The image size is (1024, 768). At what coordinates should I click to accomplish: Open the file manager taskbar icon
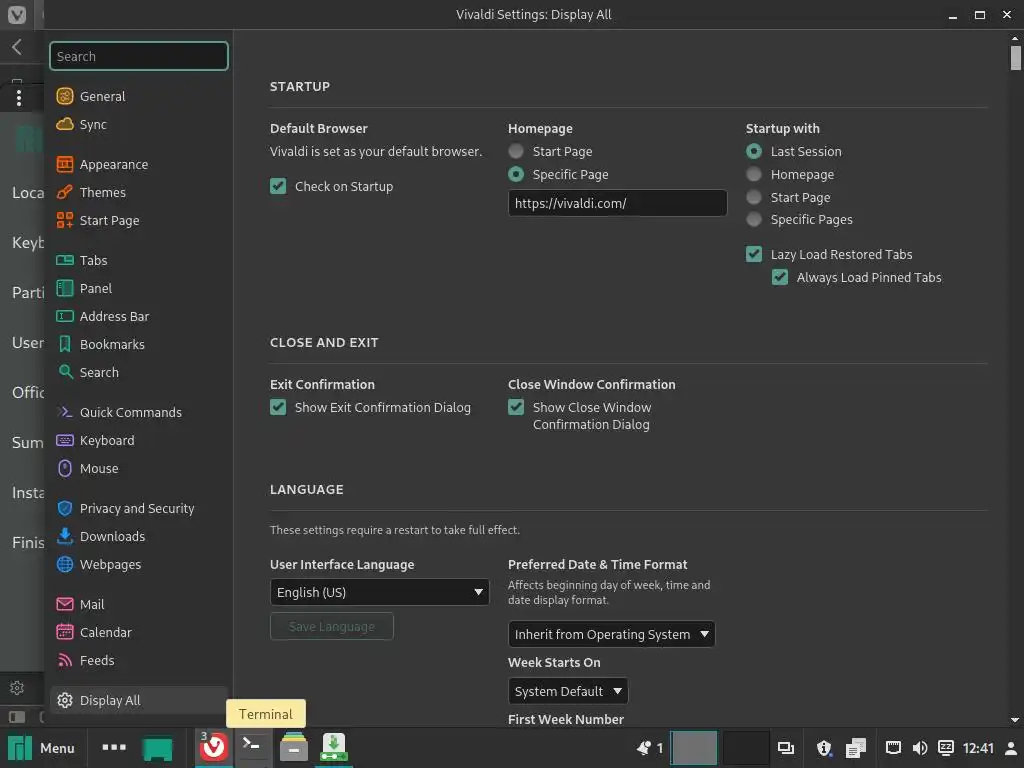point(294,747)
